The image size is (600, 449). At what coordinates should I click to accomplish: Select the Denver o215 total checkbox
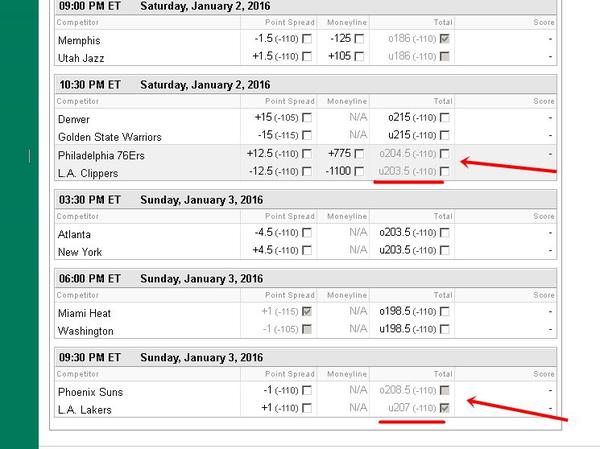444,117
